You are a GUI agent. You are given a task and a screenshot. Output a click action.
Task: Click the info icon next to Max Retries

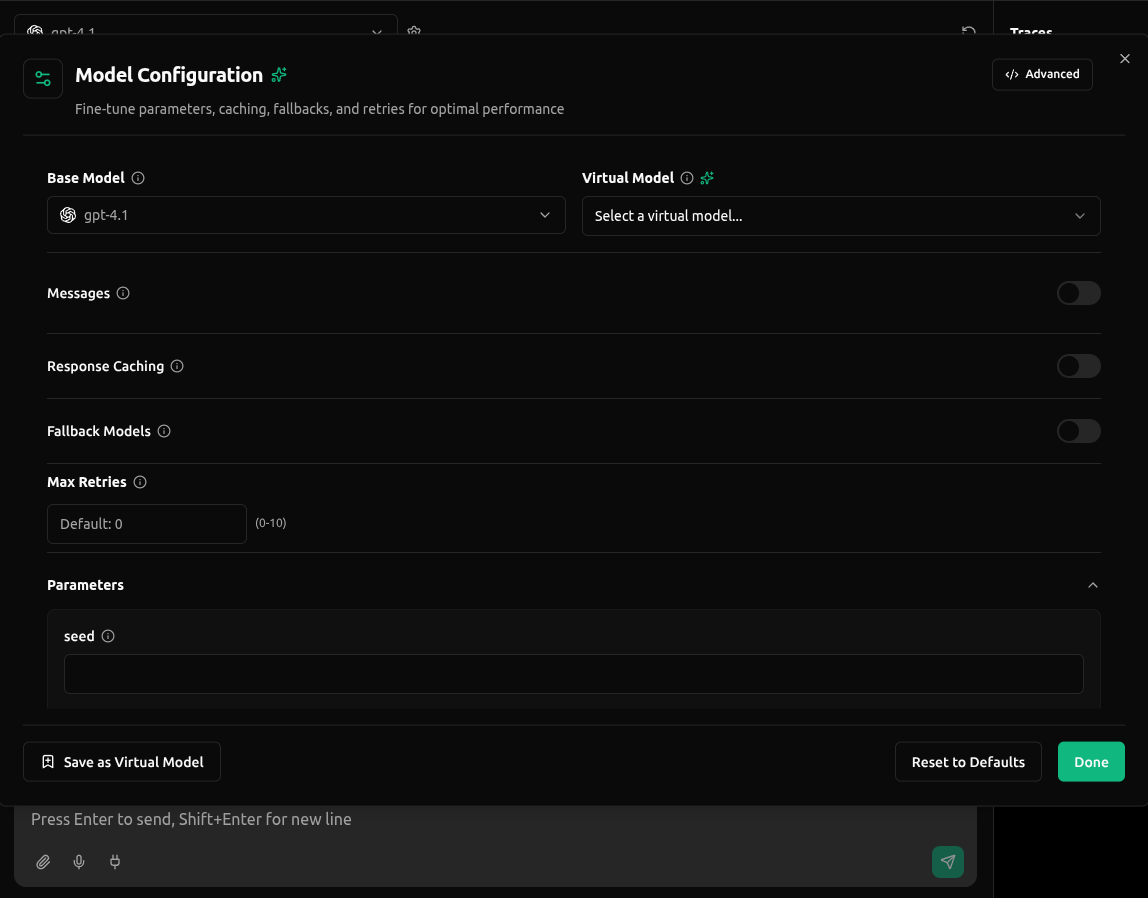point(140,482)
